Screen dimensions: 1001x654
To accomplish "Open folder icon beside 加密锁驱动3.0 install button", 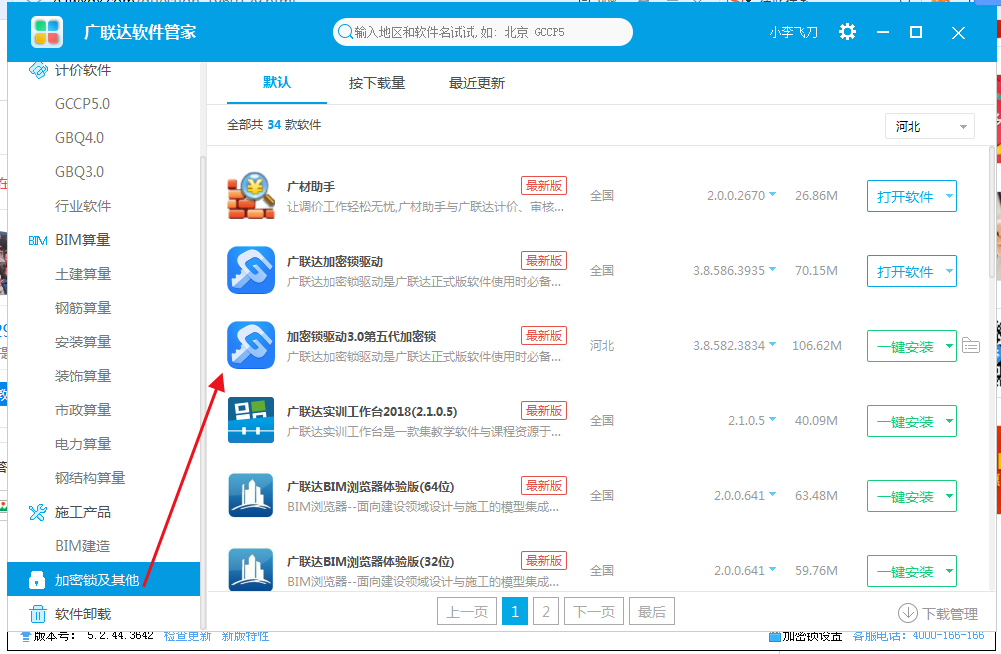I will 971,346.
